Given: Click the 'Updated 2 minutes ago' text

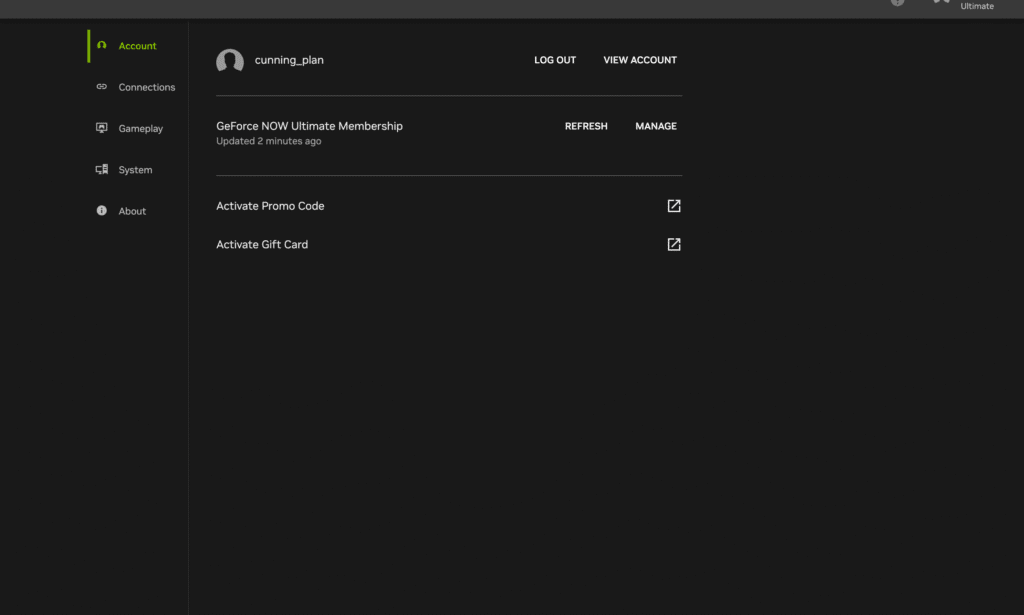Looking at the screenshot, I should tap(268, 141).
